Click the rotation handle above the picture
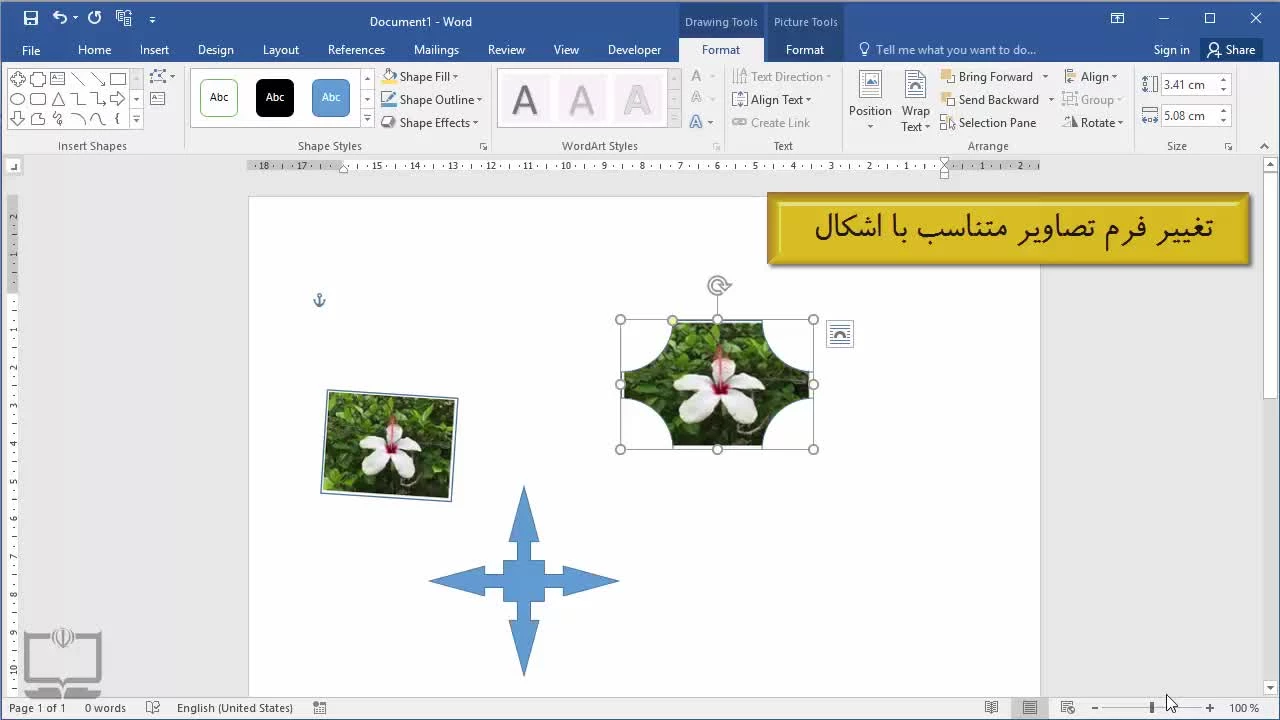The image size is (1280, 720). (718, 286)
